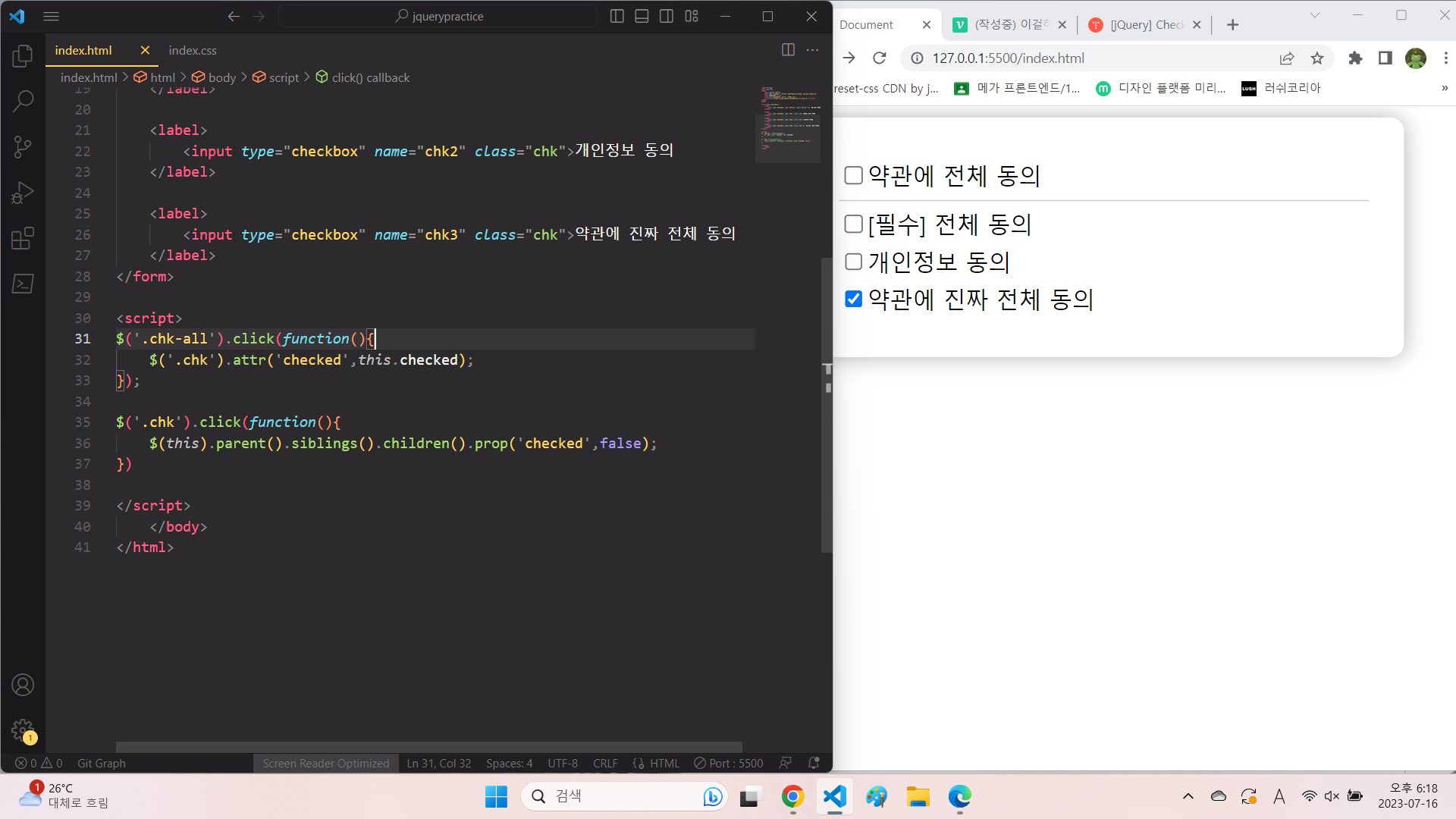Open the Chrome profile avatar

(1416, 58)
